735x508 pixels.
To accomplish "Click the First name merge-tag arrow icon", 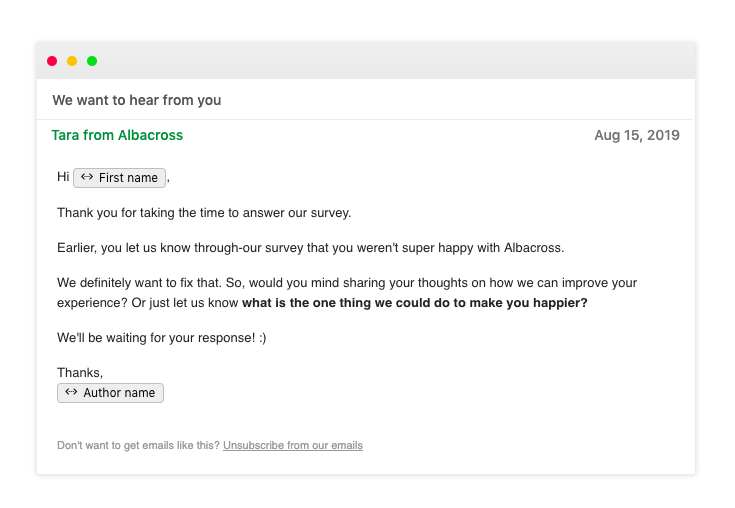I will pos(87,177).
